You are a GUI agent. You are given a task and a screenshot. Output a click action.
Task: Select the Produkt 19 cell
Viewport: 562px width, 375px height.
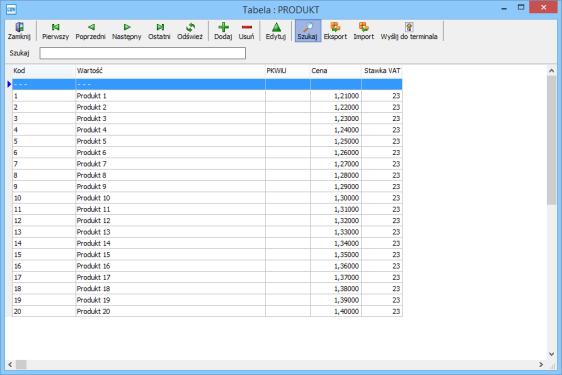click(170, 300)
